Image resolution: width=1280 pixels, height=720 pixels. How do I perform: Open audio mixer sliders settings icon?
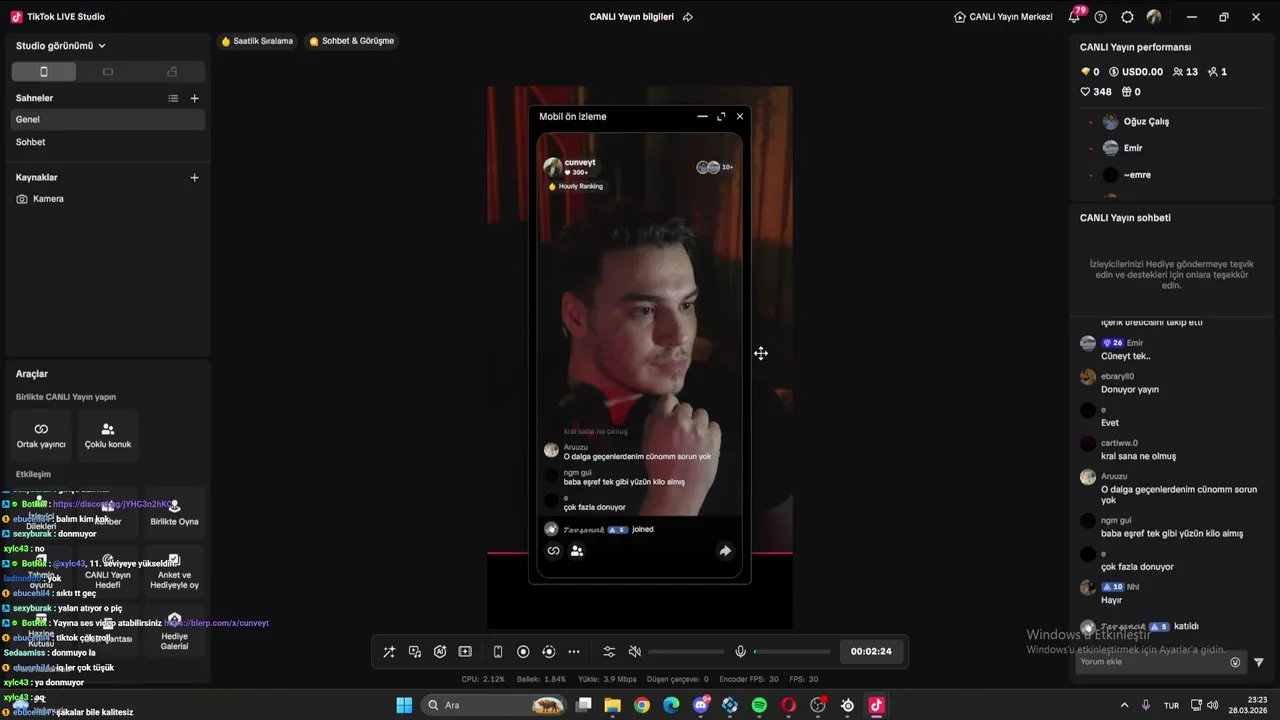(x=609, y=652)
